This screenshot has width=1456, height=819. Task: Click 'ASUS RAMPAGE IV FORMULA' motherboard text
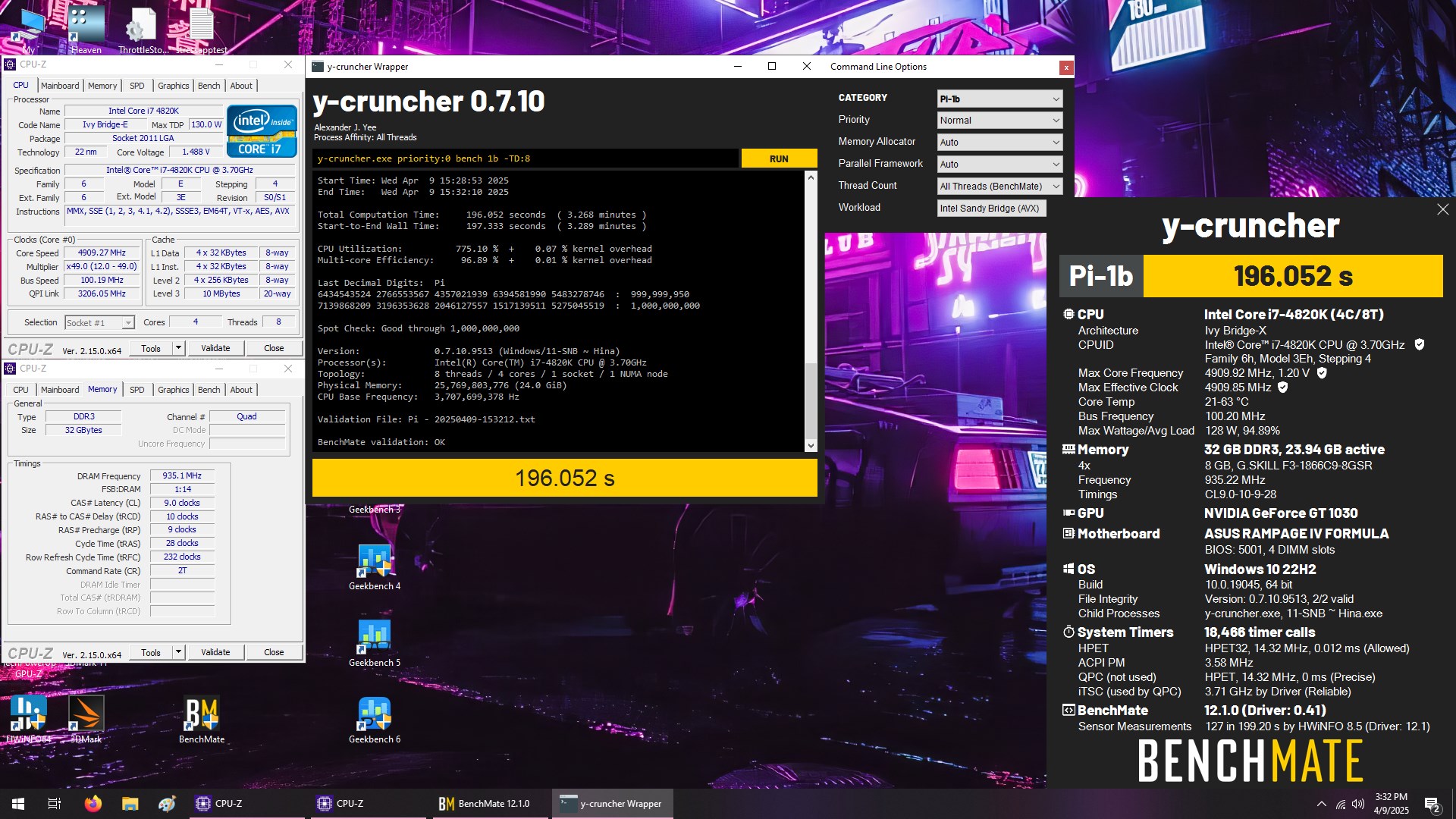click(x=1296, y=534)
